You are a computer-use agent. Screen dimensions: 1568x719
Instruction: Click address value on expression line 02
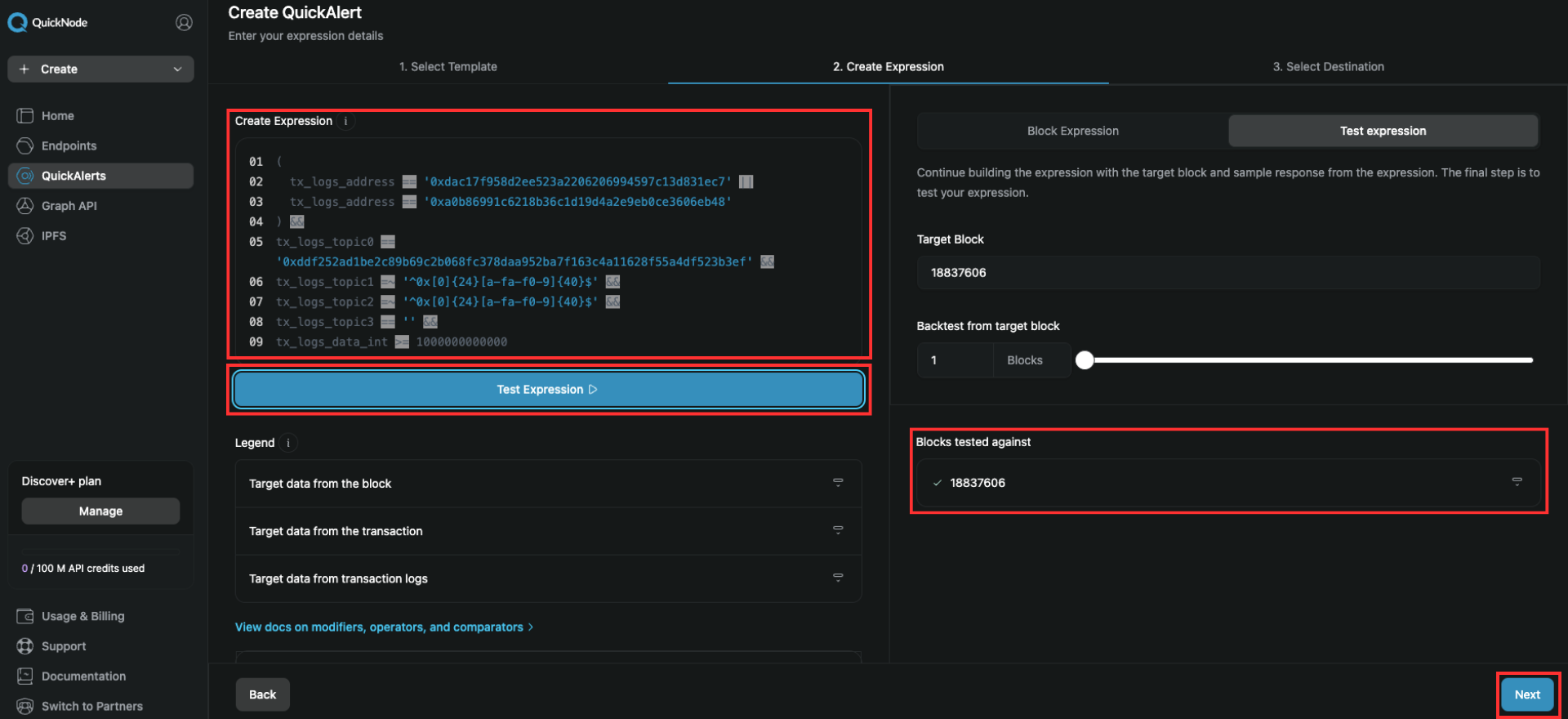pos(577,181)
